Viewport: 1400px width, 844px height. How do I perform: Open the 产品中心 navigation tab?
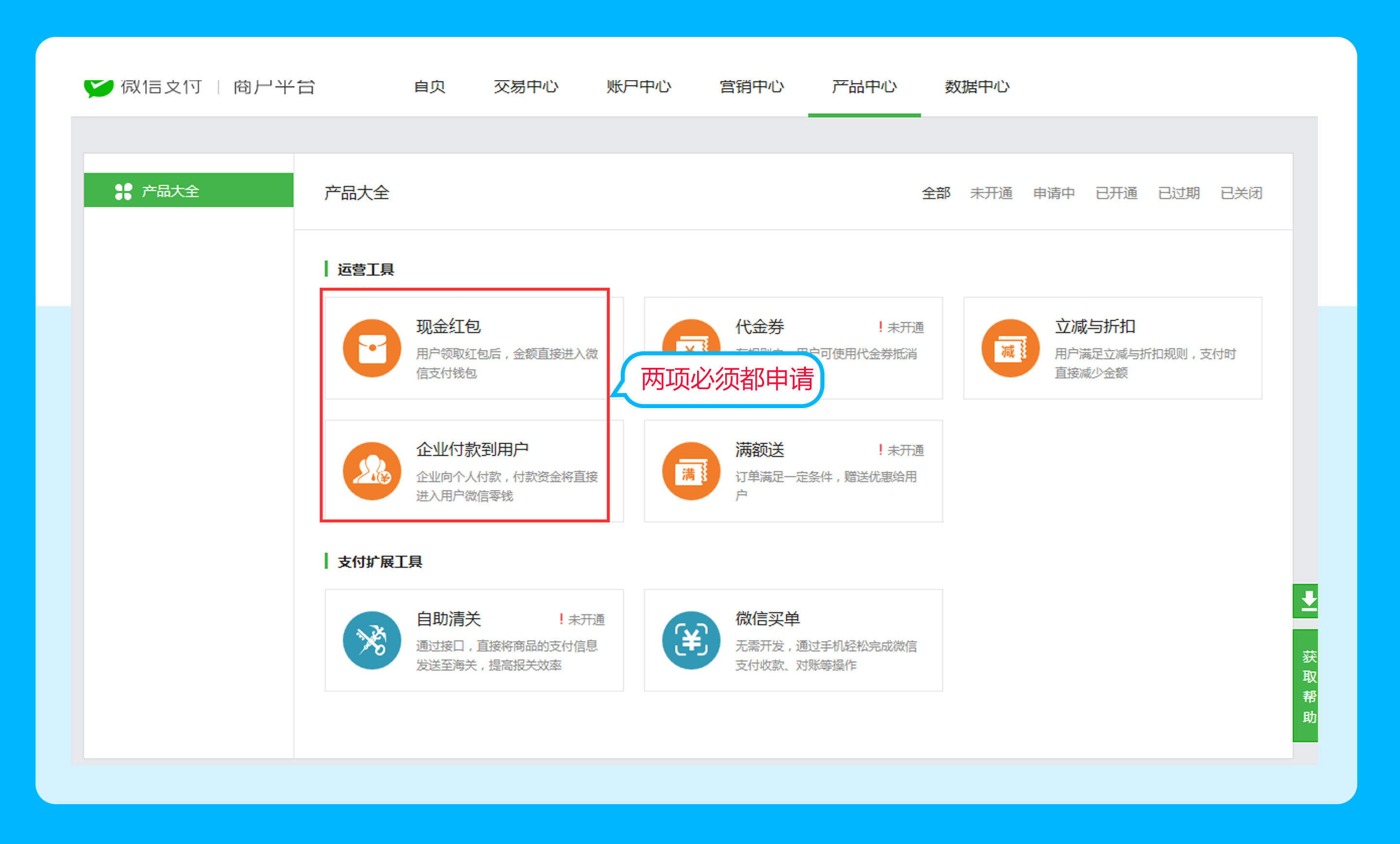[864, 86]
